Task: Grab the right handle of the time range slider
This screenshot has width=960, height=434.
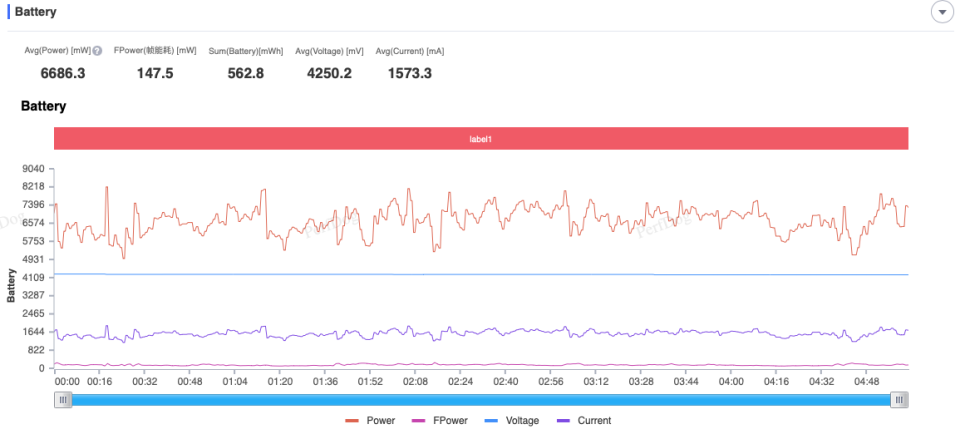Action: tap(899, 400)
